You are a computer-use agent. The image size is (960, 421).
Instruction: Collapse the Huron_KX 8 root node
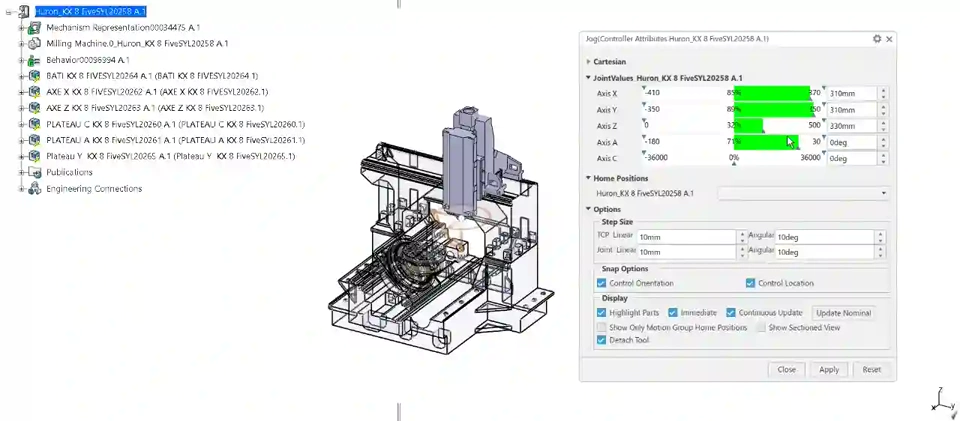[x=9, y=12]
